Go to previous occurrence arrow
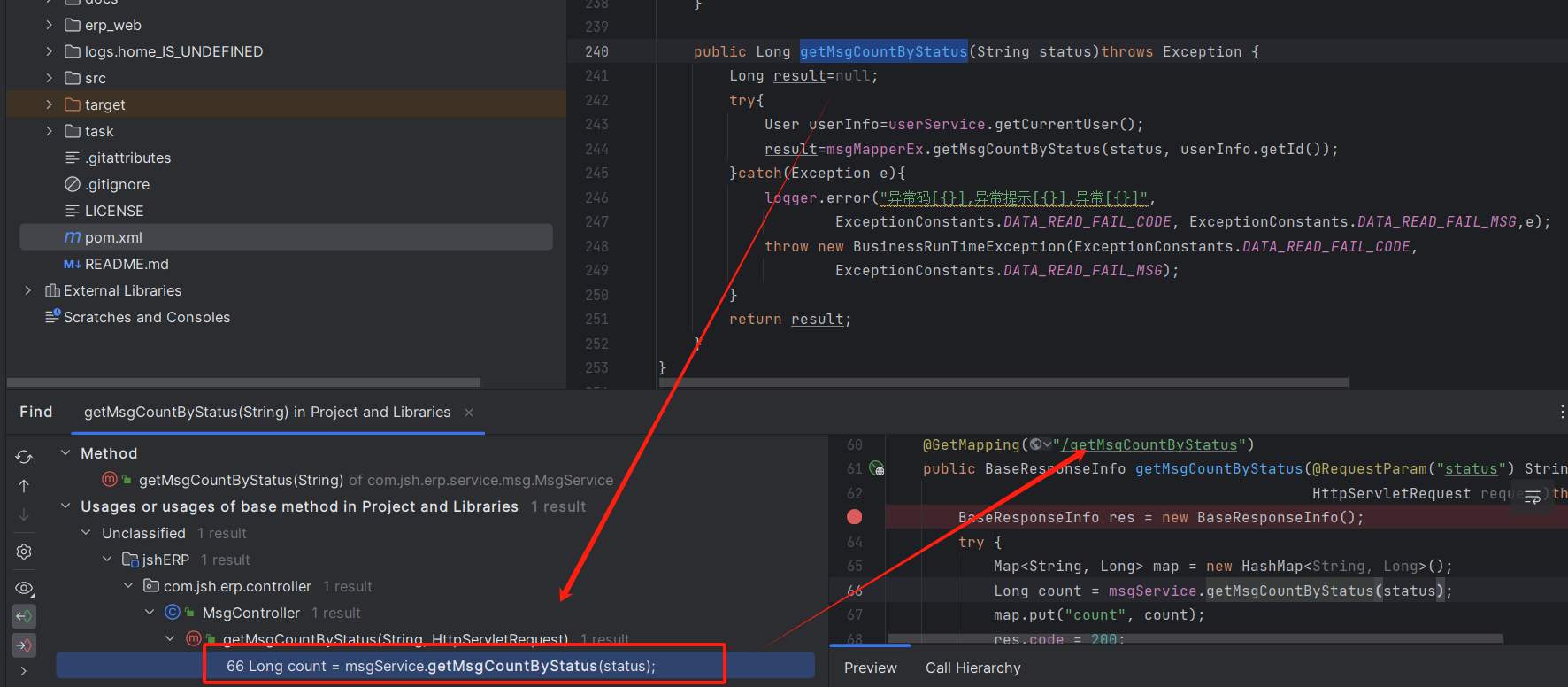The height and width of the screenshot is (687, 1568). (24, 486)
